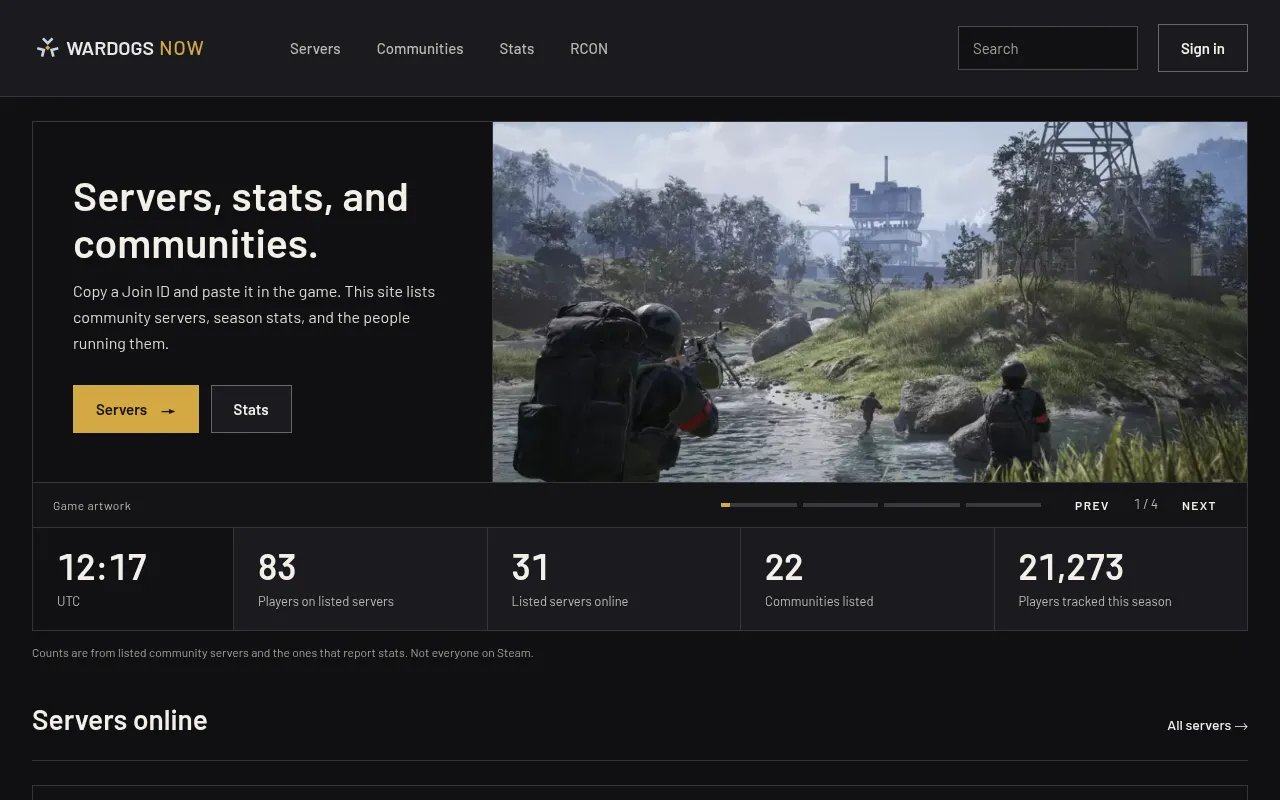The width and height of the screenshot is (1280, 800).
Task: Go to previous slide with PREV
Action: (1092, 506)
